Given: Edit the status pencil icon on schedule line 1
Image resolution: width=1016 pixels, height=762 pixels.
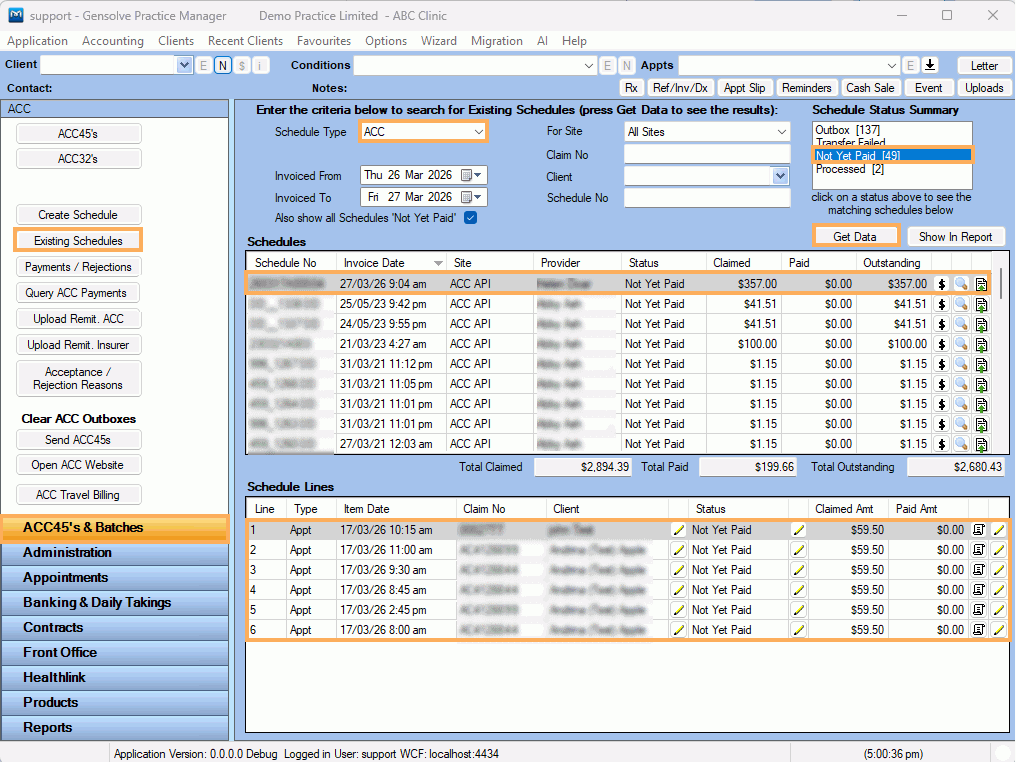Looking at the screenshot, I should coord(798,530).
